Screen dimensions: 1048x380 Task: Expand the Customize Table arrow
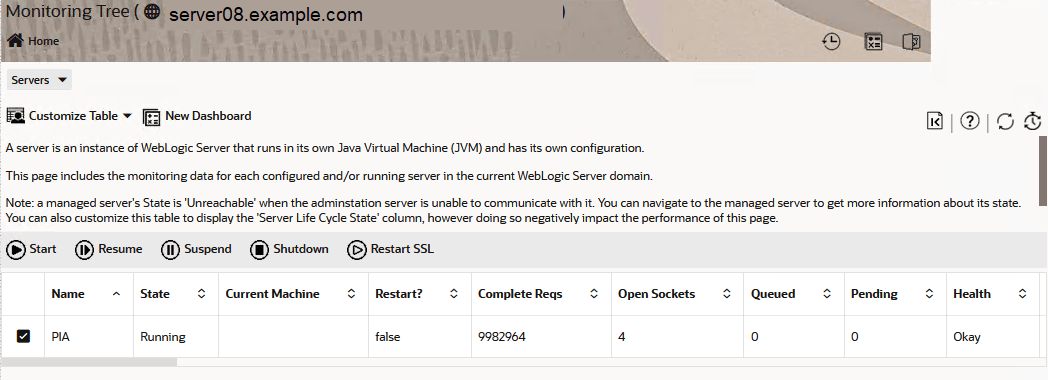pos(127,116)
